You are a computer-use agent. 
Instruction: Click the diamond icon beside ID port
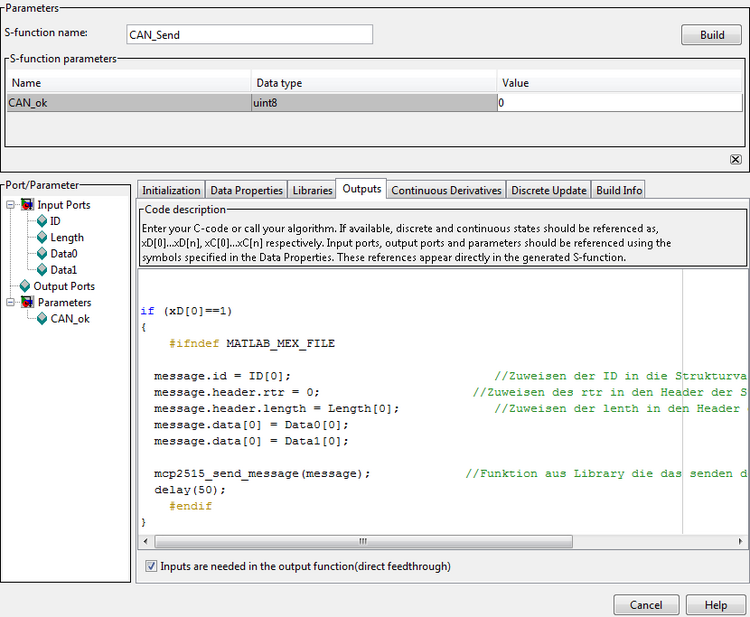point(41,221)
